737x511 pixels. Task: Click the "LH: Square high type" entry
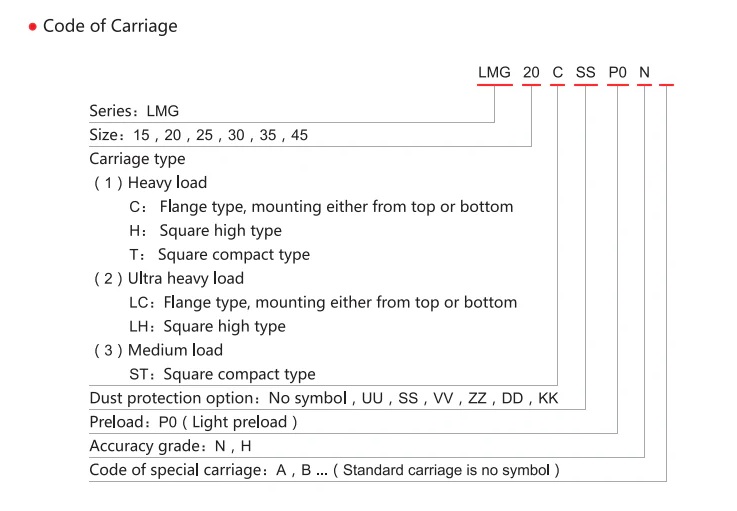pyautogui.click(x=207, y=327)
